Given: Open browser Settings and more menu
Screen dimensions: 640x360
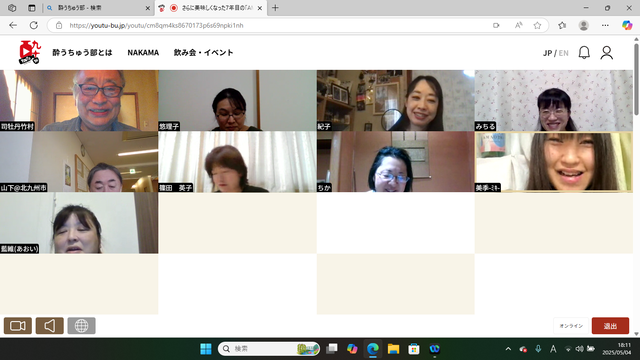Looking at the screenshot, I should [x=605, y=25].
